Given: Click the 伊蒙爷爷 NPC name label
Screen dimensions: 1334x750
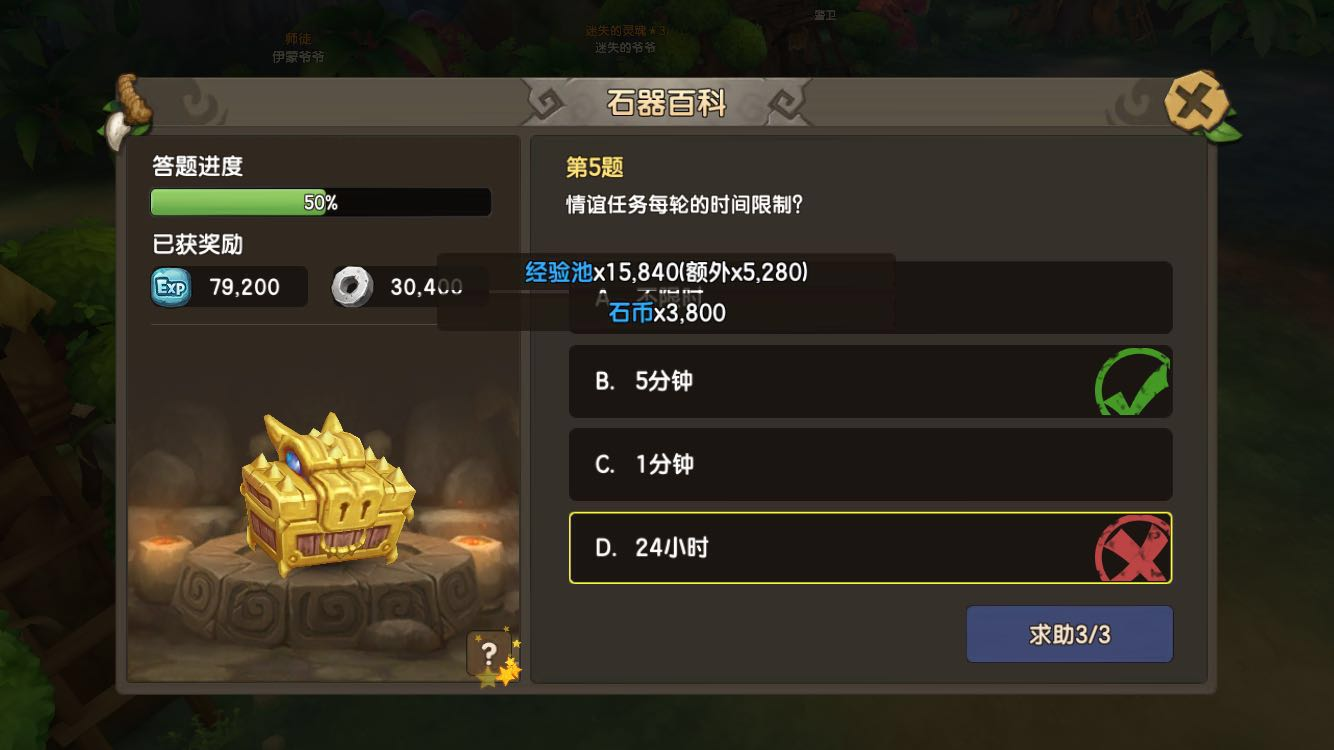Looking at the screenshot, I should pyautogui.click(x=298, y=57).
